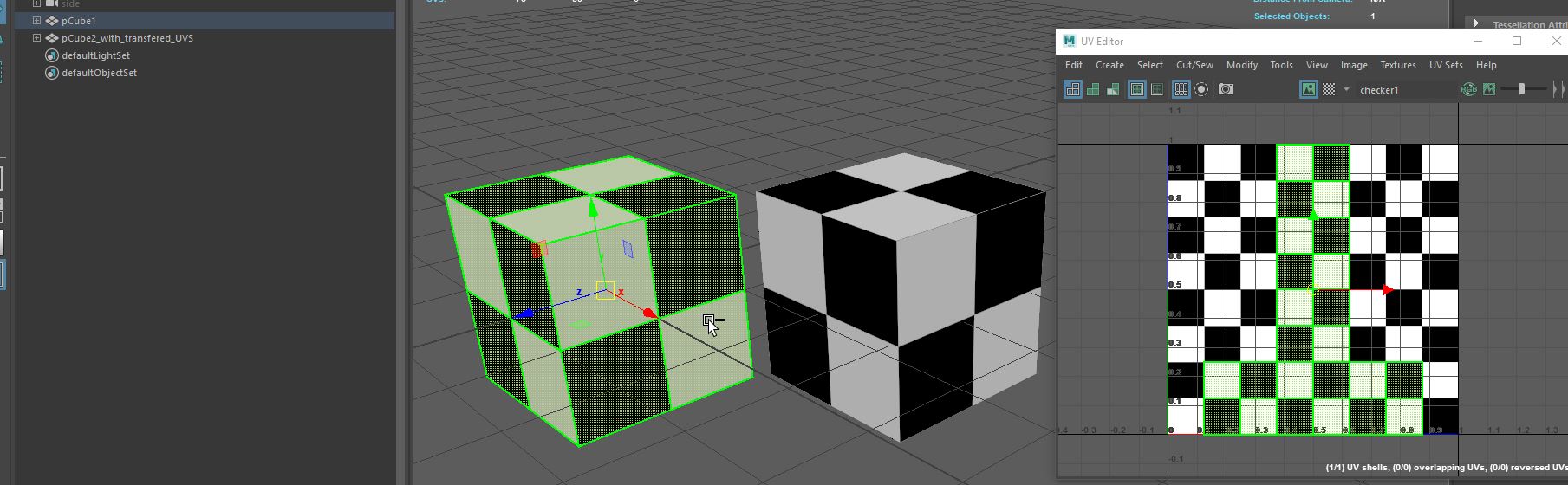
Task: Toggle texture image display in UV Editor
Action: coord(1309,89)
